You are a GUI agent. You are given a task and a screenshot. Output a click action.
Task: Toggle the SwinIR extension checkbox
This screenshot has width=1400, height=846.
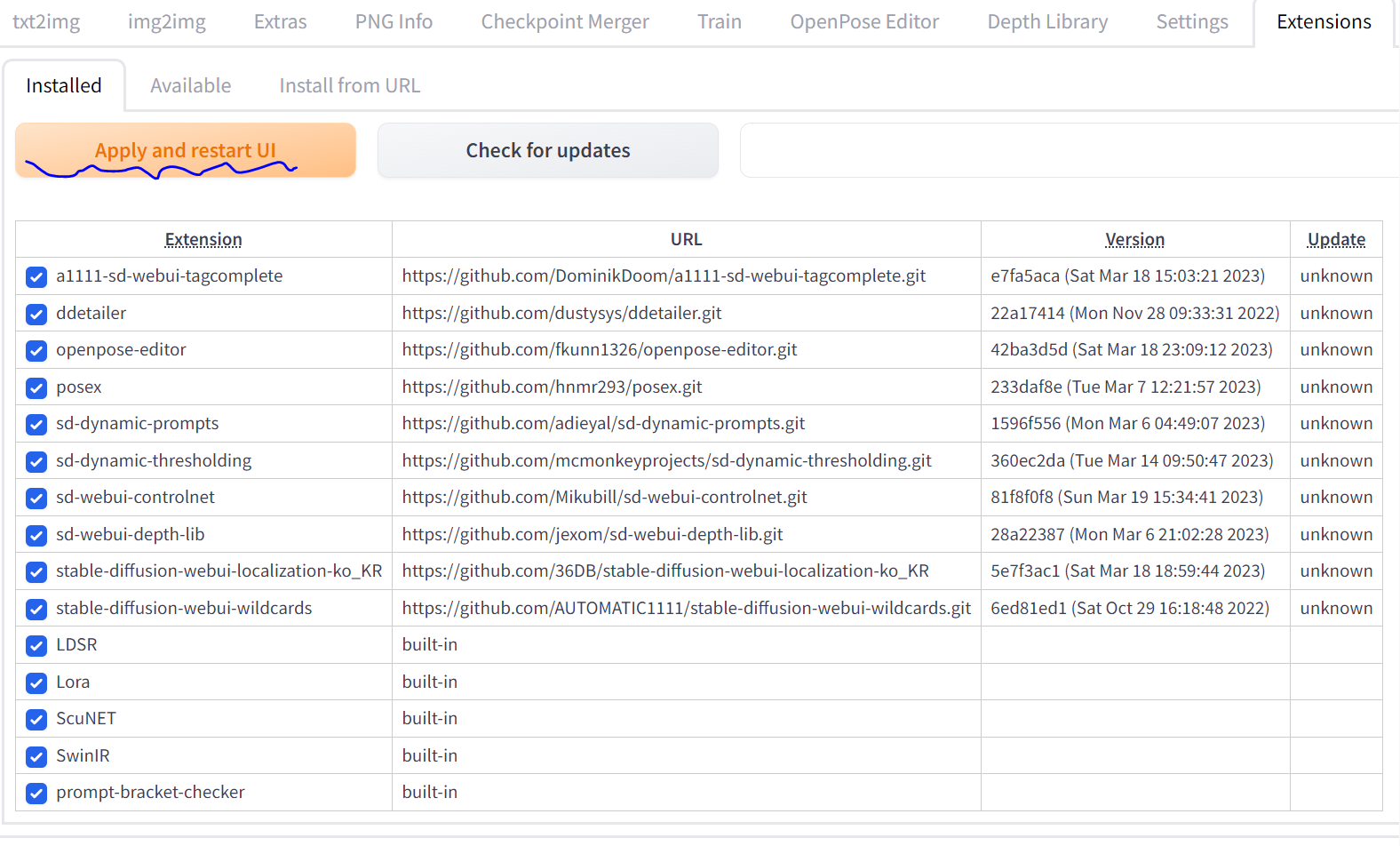pyautogui.click(x=36, y=756)
